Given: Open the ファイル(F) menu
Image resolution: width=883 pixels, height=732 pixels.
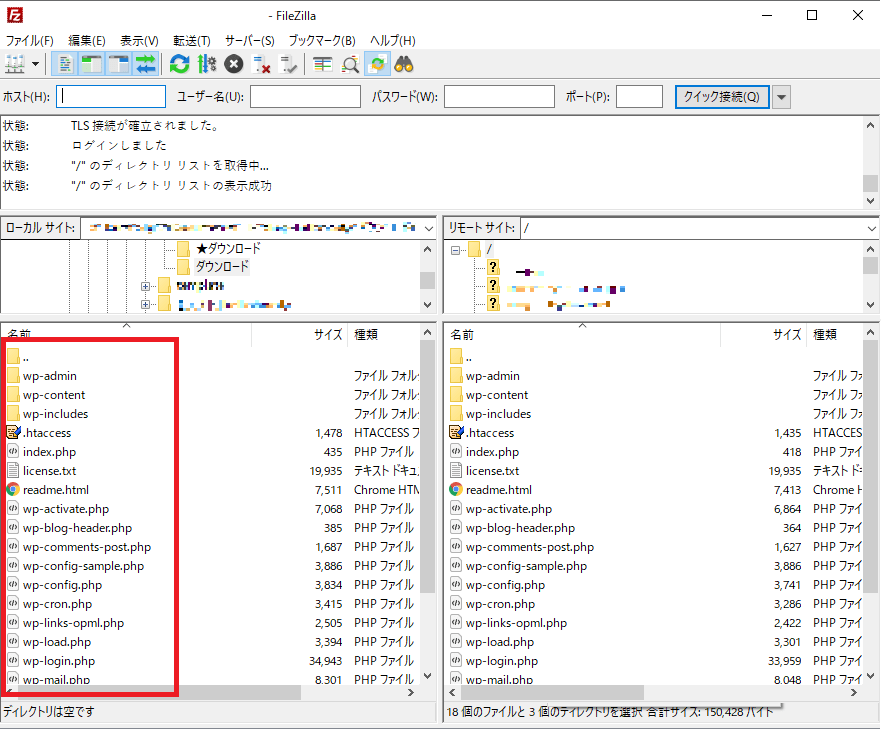Looking at the screenshot, I should pos(29,41).
